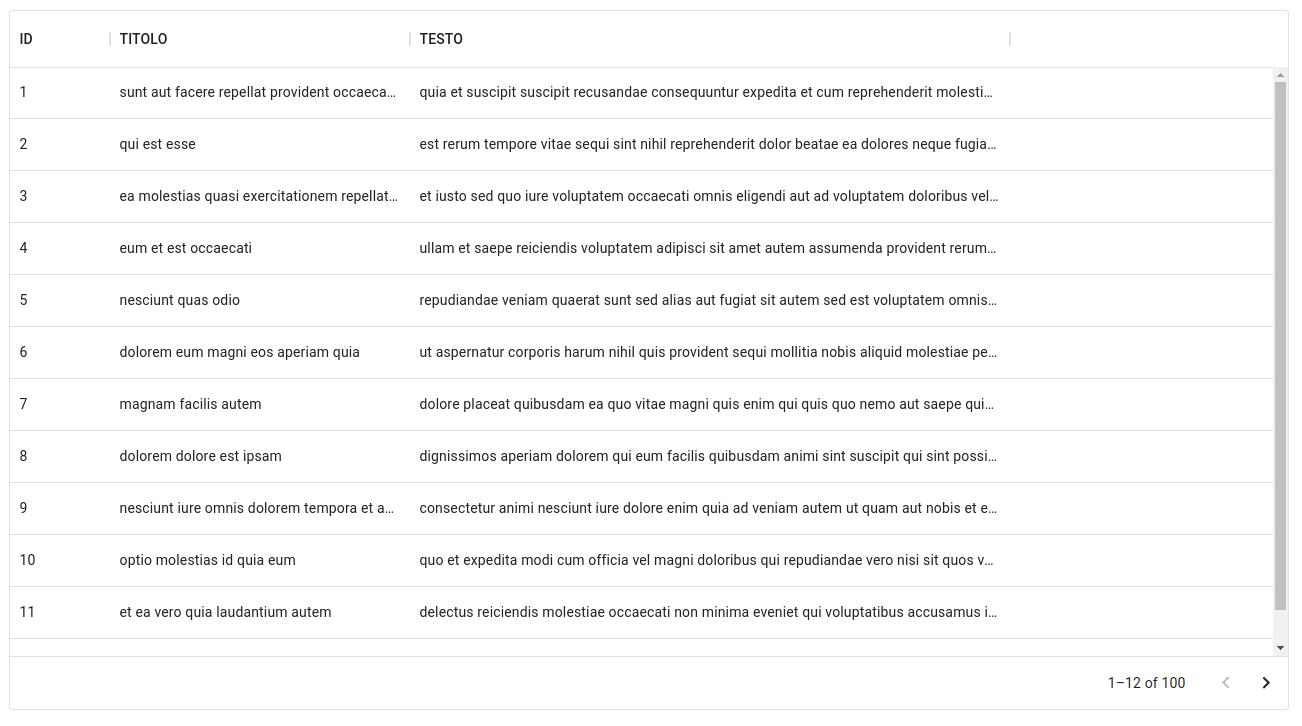Click the '1–12 of 100' range label
This screenshot has width=1302, height=726.
pyautogui.click(x=1146, y=682)
